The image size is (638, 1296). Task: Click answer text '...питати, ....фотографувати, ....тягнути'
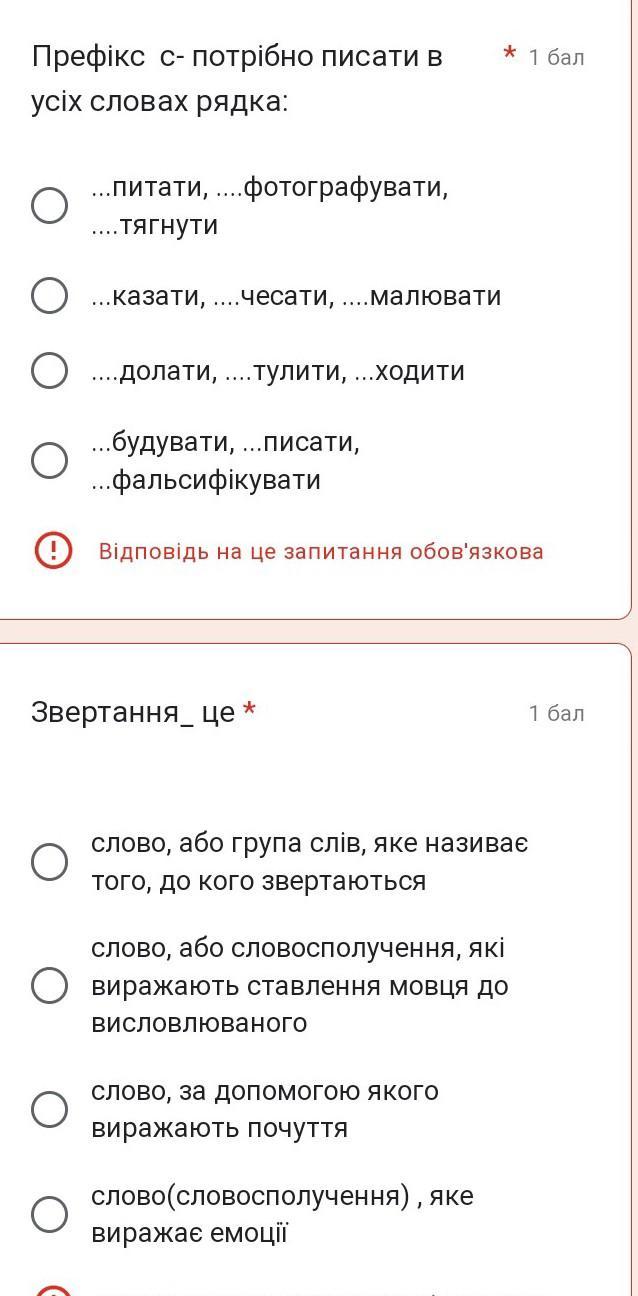[270, 206]
